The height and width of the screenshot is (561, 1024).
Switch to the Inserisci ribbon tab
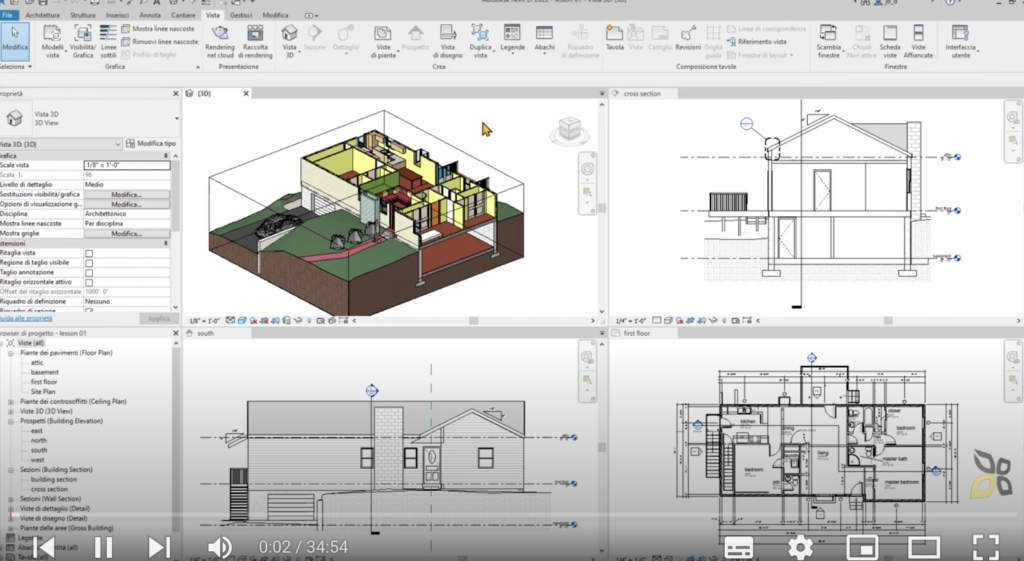coord(117,14)
